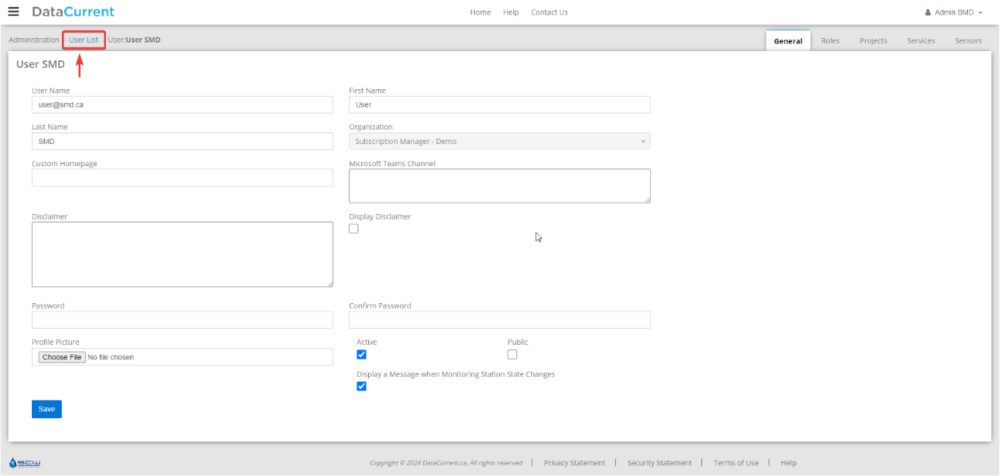Disable monitoring station state message checkbox
This screenshot has height=476, width=1000.
[362, 386]
